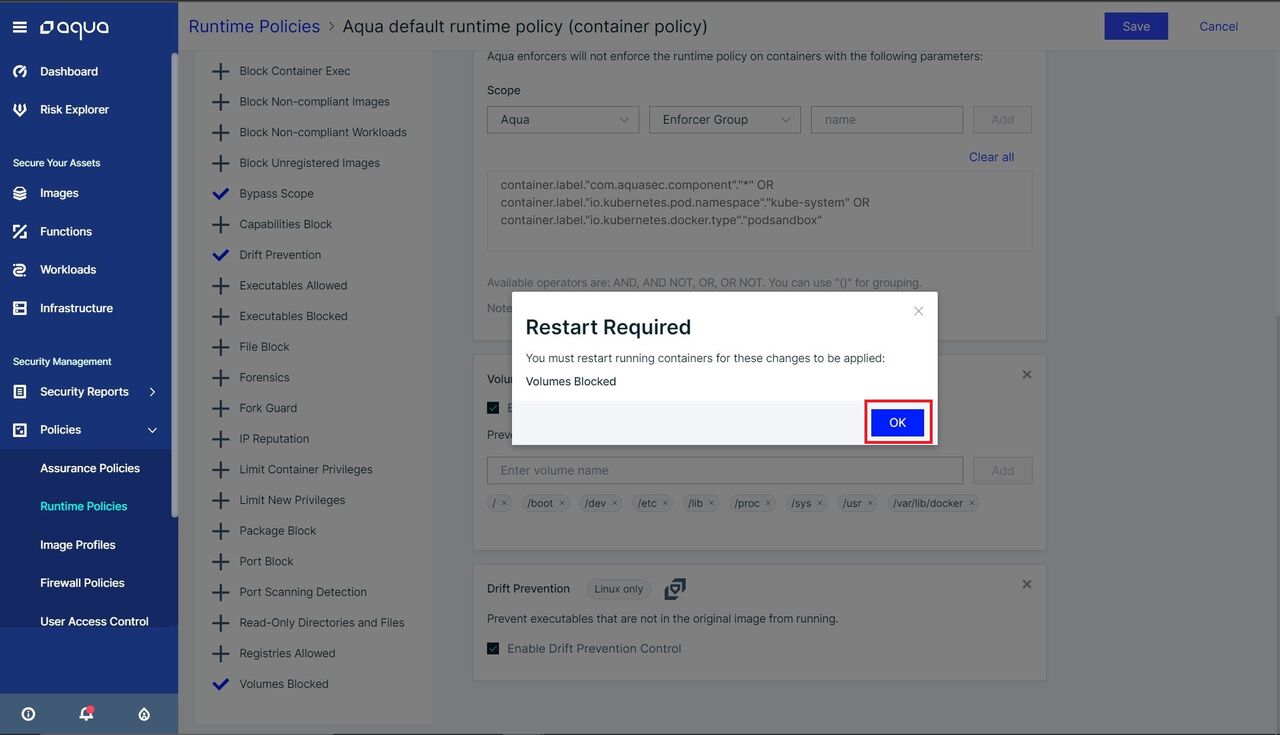Toggle the Drift Prevention checkmark in list
This screenshot has height=735, width=1280.
pyautogui.click(x=221, y=255)
